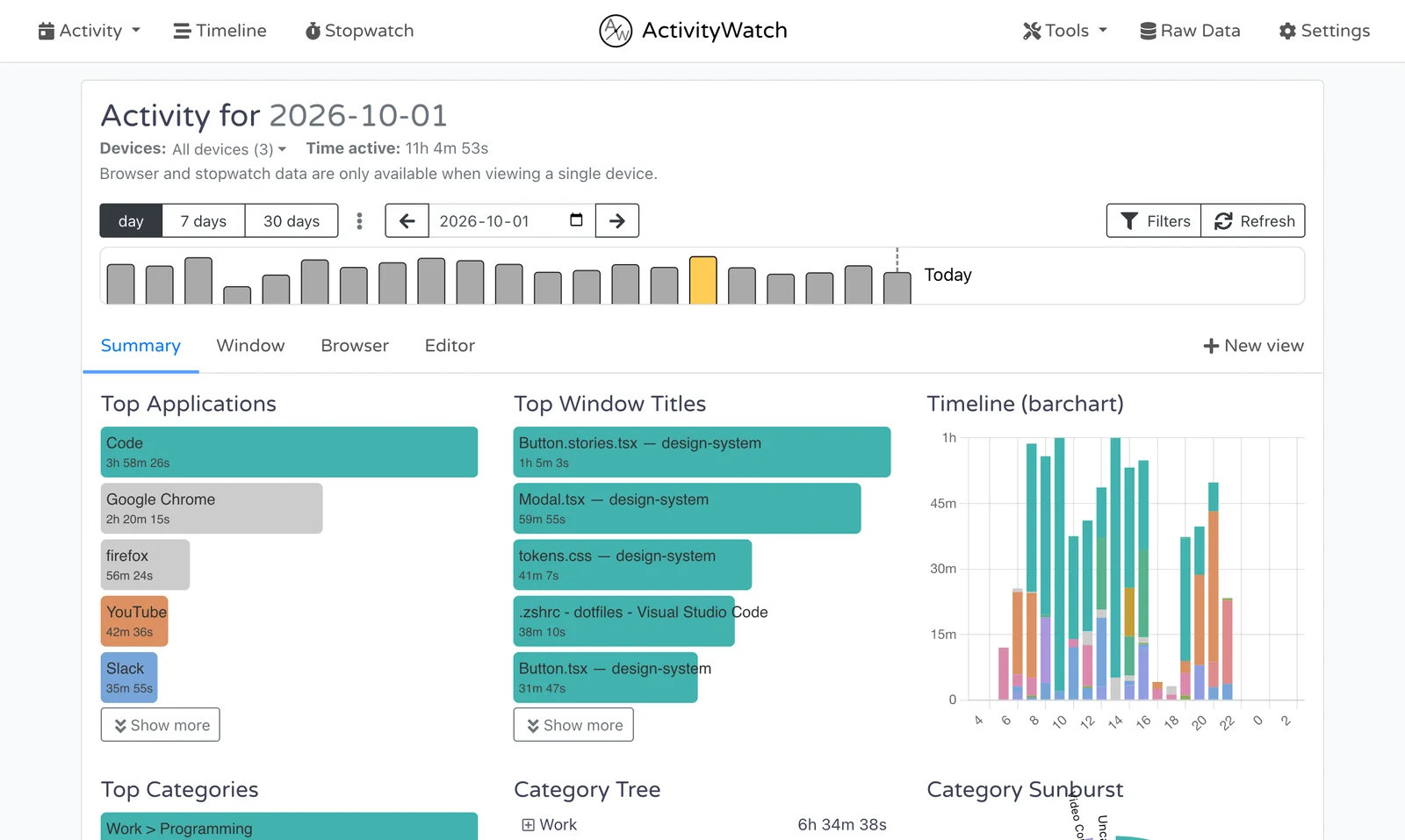This screenshot has height=840, width=1405.
Task: Select the 7 days period
Action: [x=204, y=221]
